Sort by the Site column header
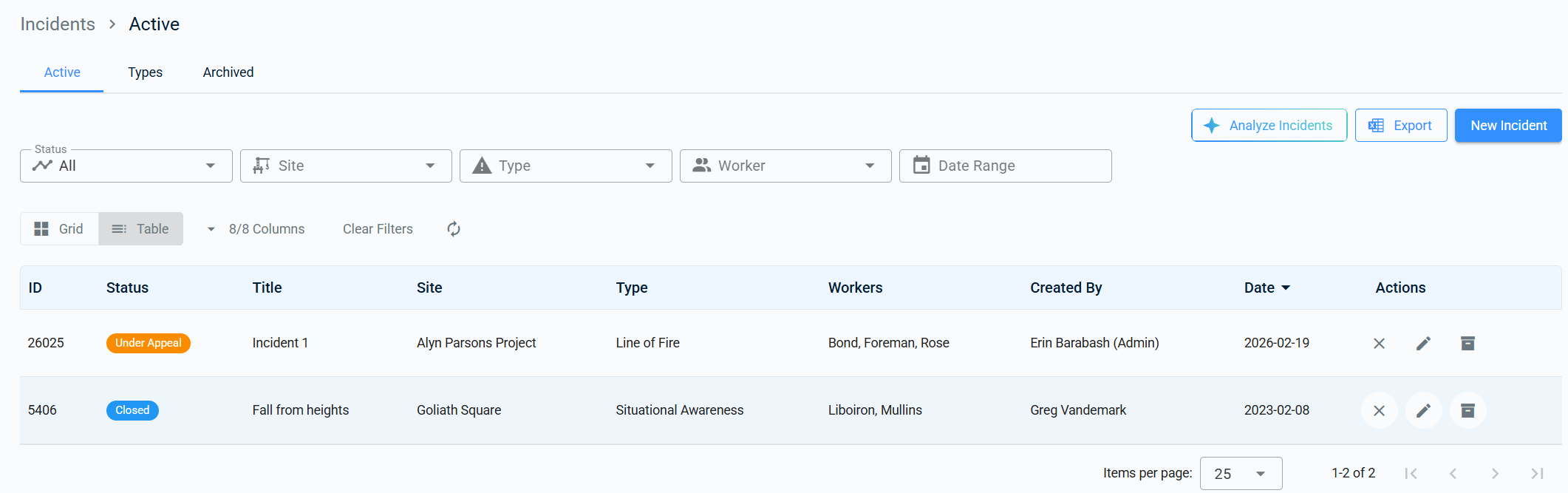Viewport: 1568px width, 493px height. 429,288
